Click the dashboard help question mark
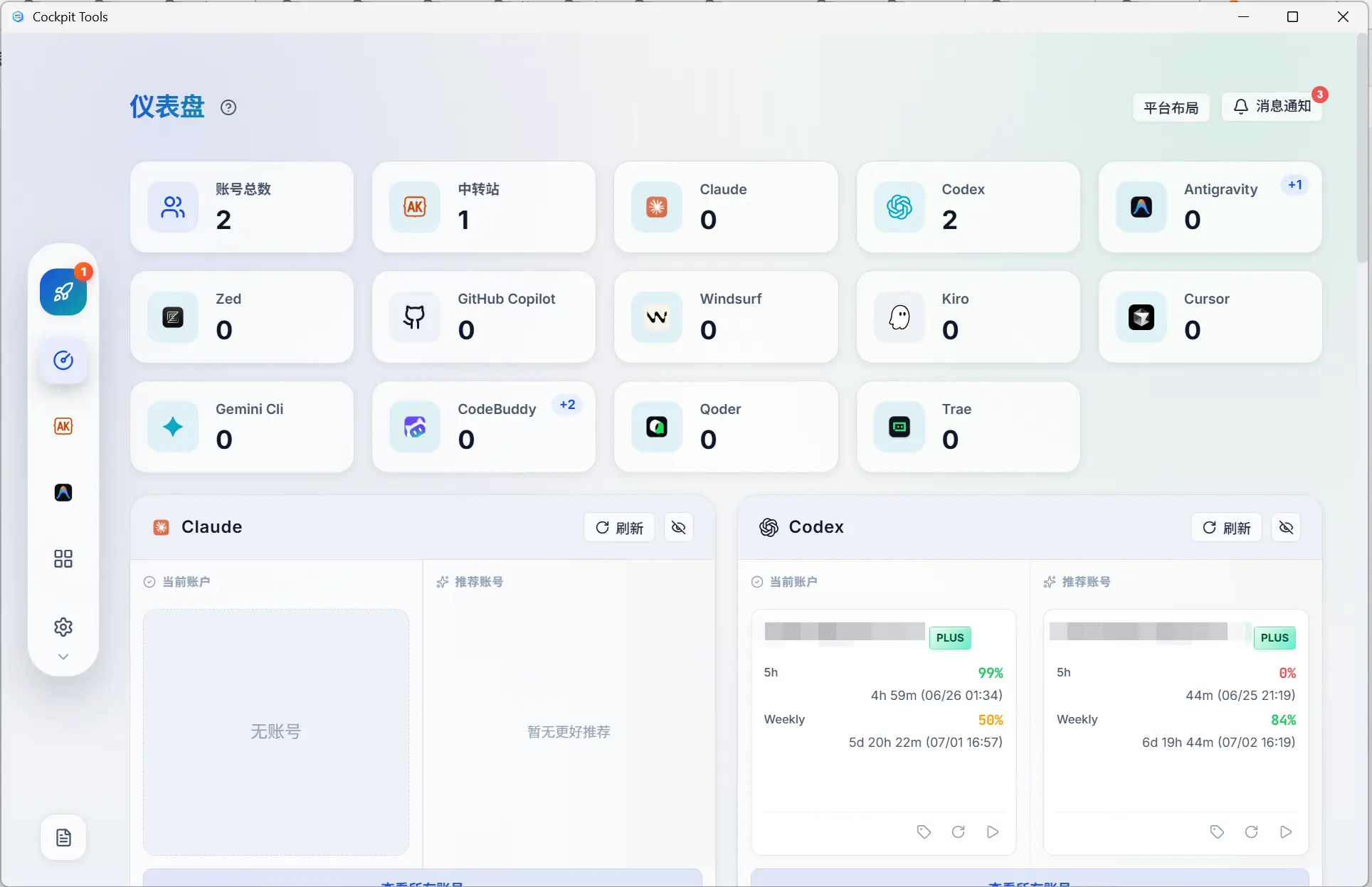The height and width of the screenshot is (887, 1372). 228,107
